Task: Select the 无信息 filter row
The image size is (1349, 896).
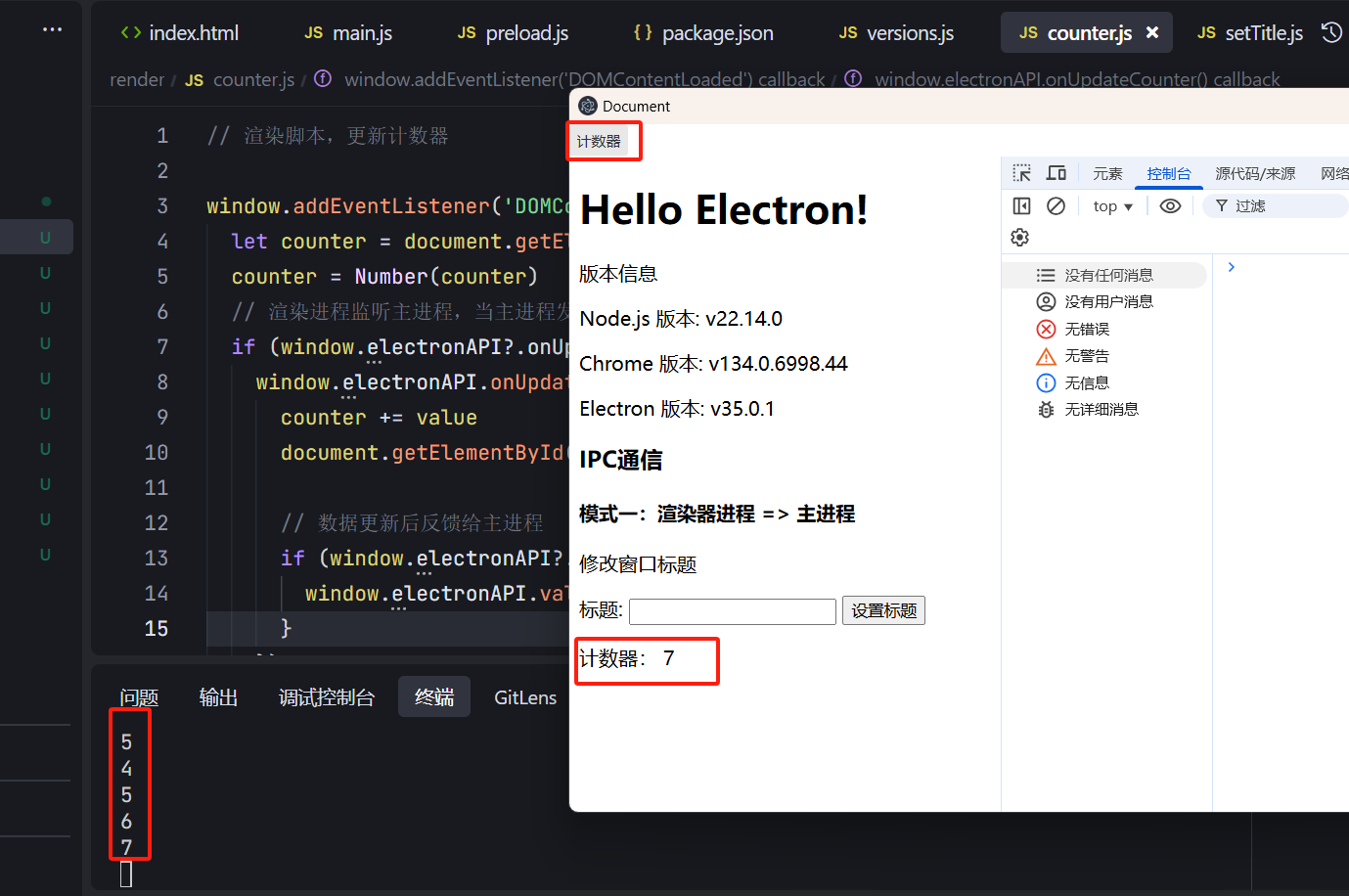Action: click(1105, 382)
